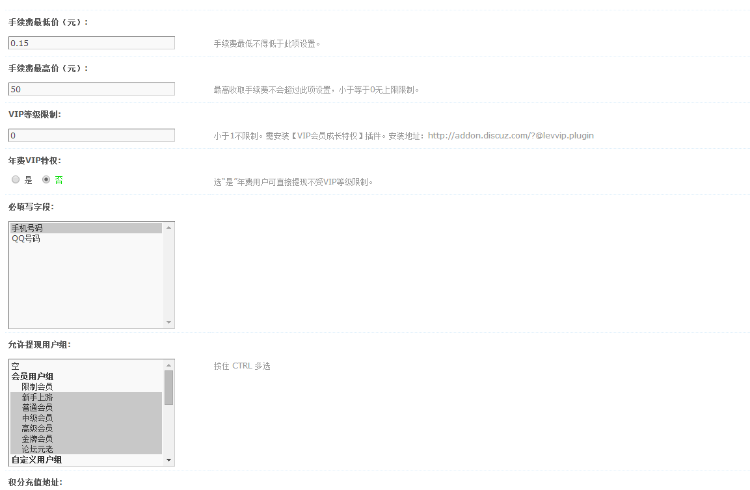Select the 否 radio for 年费VIP特权
Image resolution: width=750 pixels, height=490 pixels.
(x=46, y=179)
